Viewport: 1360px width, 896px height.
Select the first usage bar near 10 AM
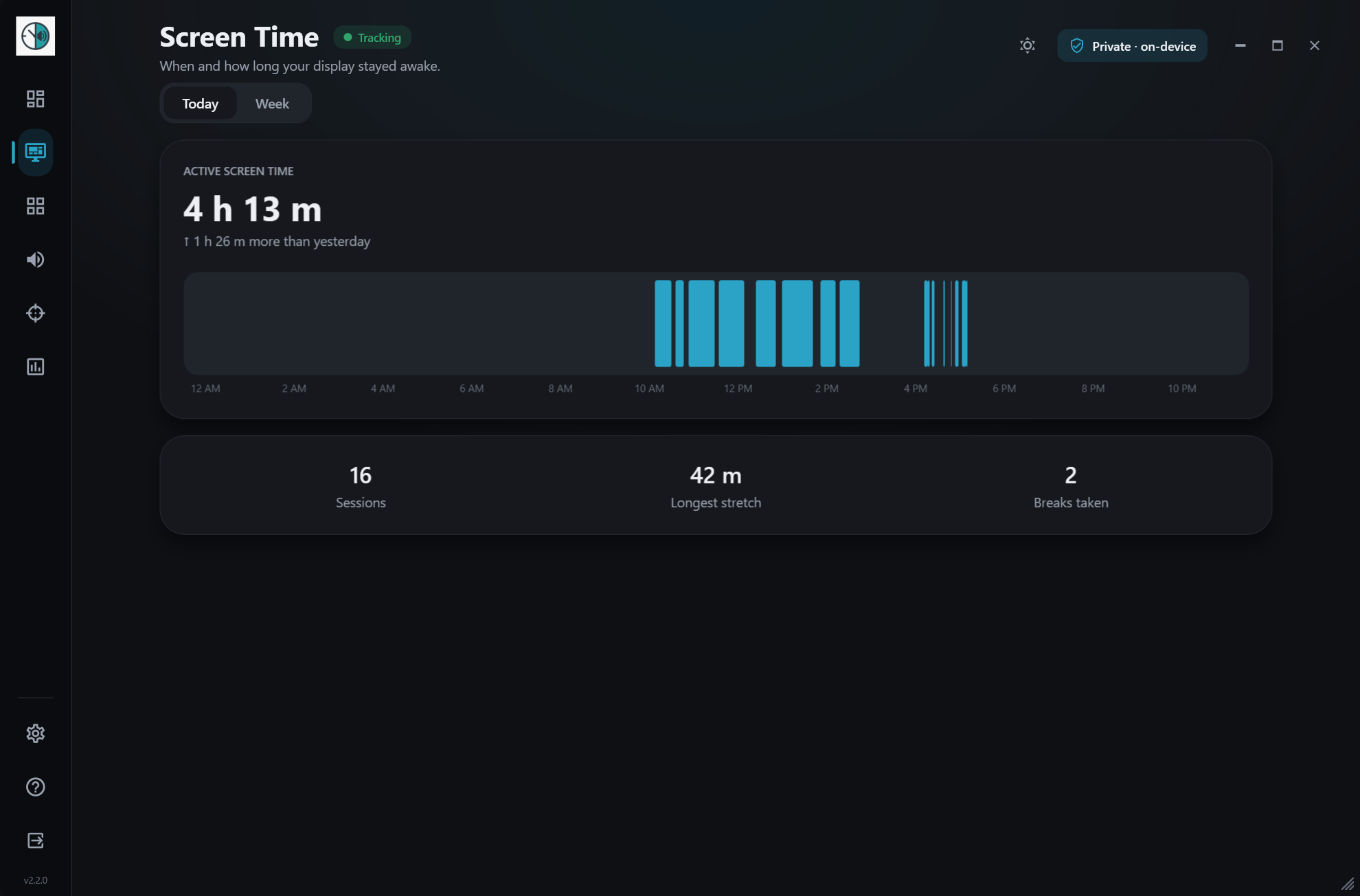663,323
